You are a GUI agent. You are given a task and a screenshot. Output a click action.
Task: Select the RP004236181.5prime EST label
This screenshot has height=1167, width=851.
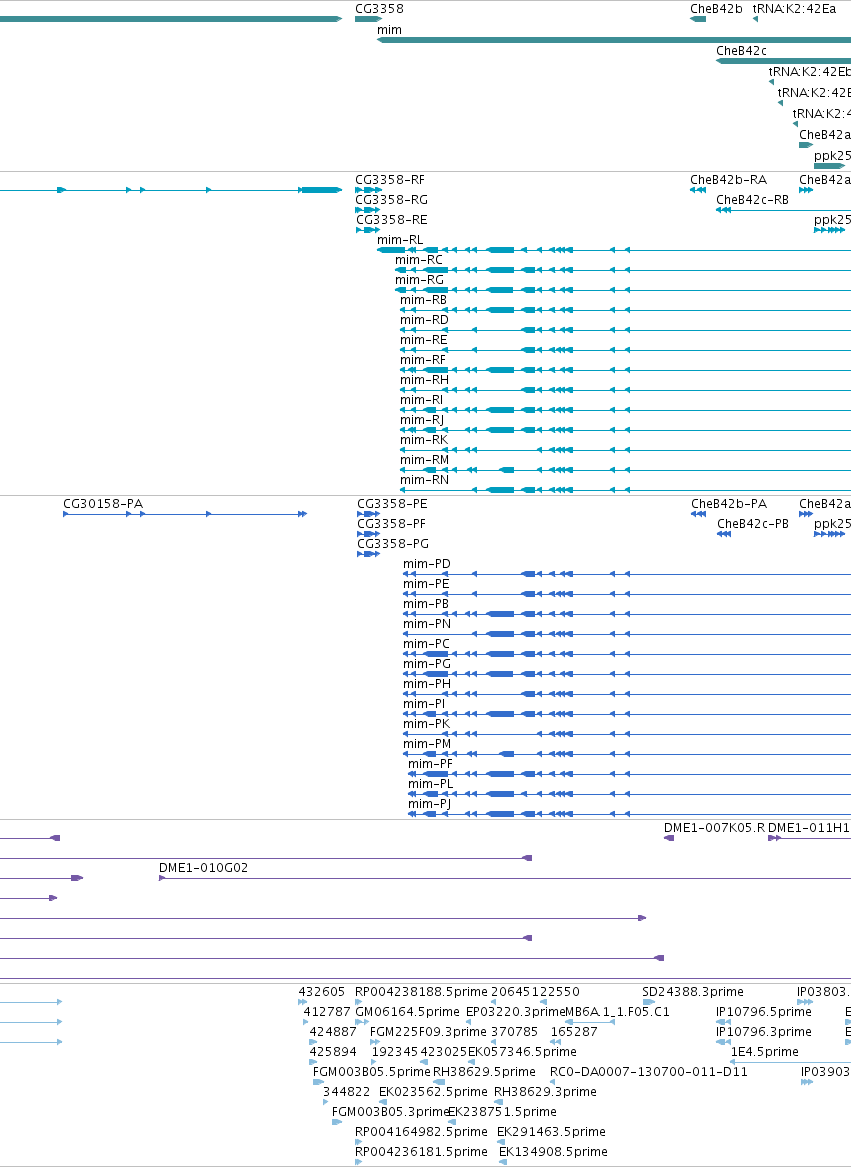(x=421, y=1152)
